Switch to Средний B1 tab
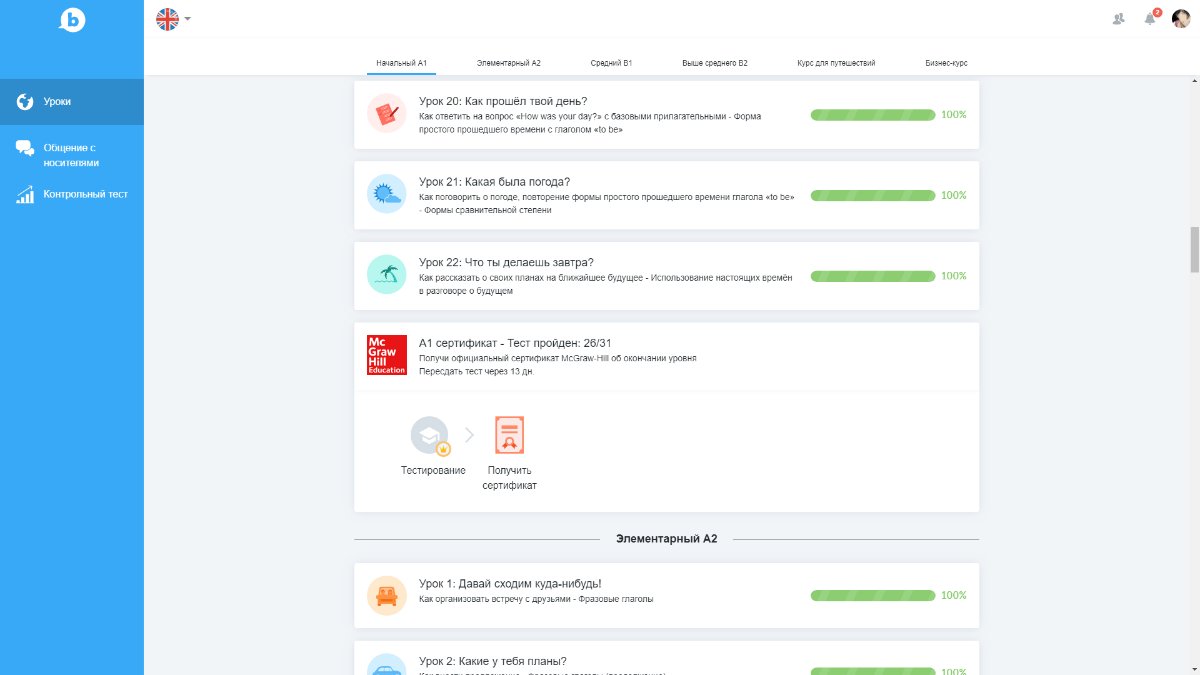The height and width of the screenshot is (675, 1200). click(611, 63)
